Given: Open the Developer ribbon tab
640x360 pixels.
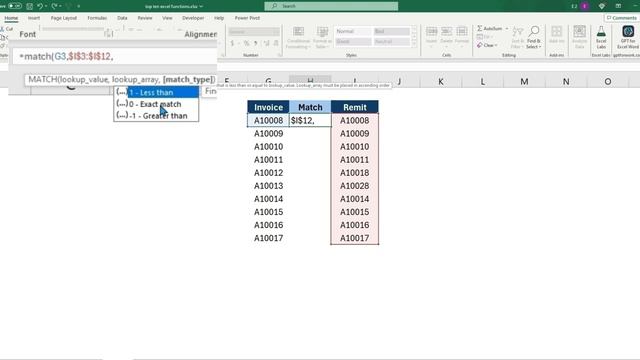Looking at the screenshot, I should (x=193, y=18).
